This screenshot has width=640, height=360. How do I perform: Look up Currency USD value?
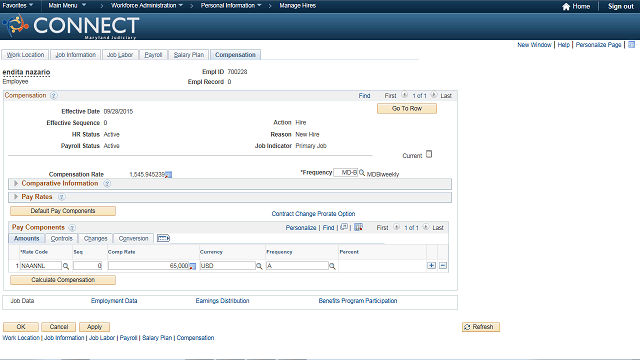[259, 266]
